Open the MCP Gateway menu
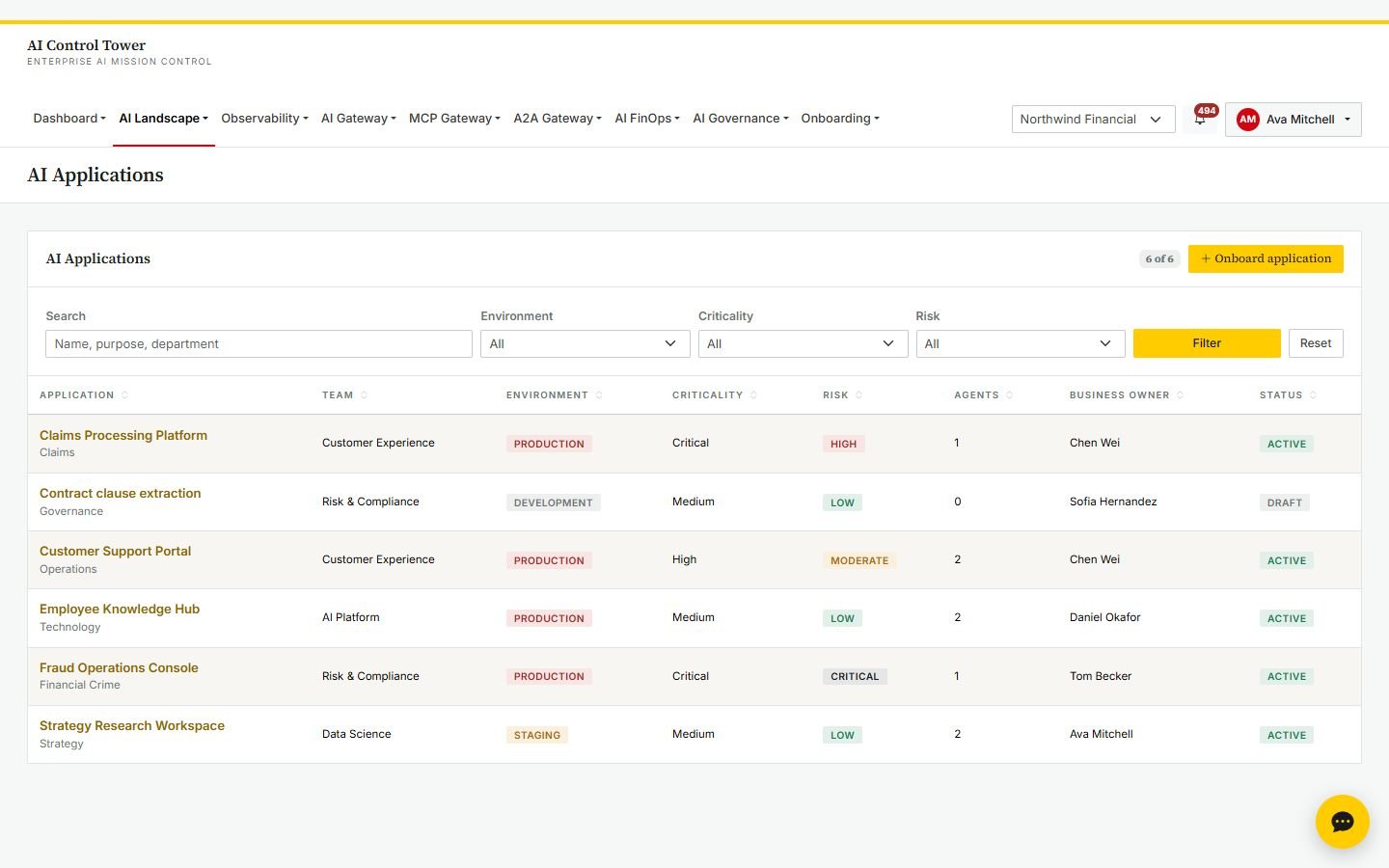This screenshot has height=868, width=1389. point(454,119)
